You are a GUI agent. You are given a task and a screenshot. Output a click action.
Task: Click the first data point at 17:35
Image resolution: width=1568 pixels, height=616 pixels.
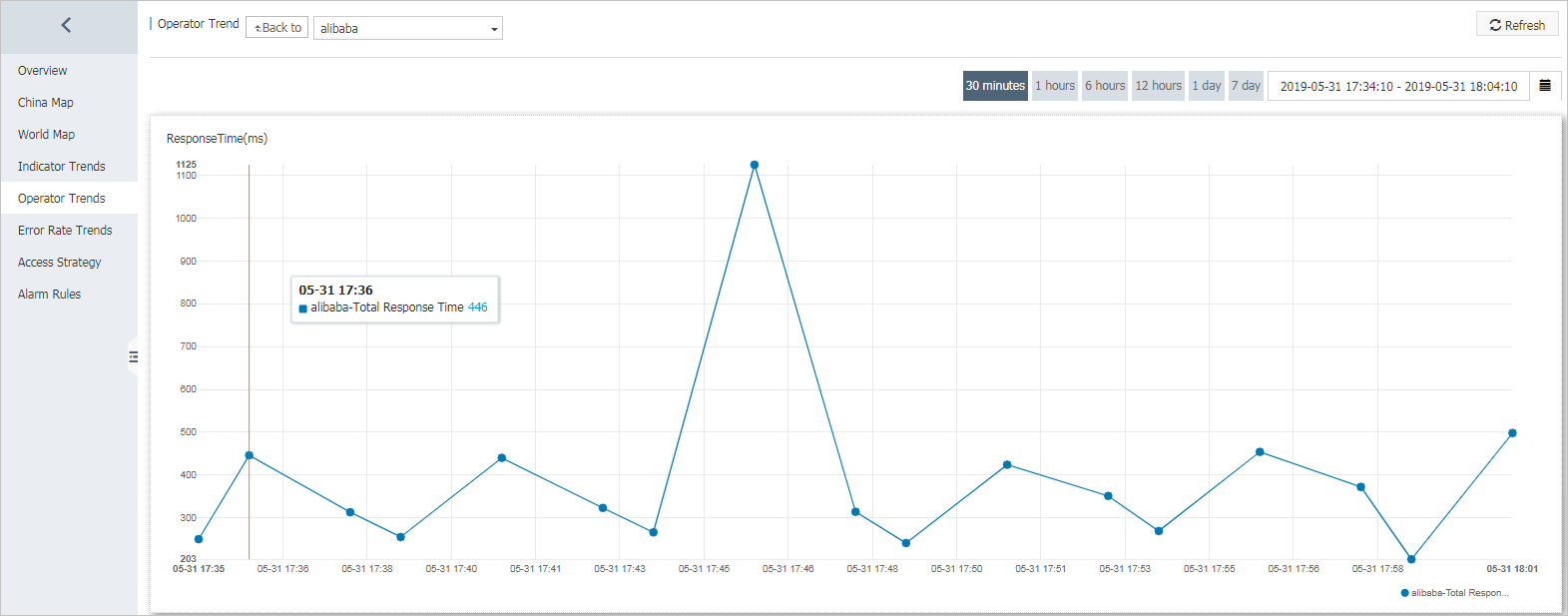(199, 539)
